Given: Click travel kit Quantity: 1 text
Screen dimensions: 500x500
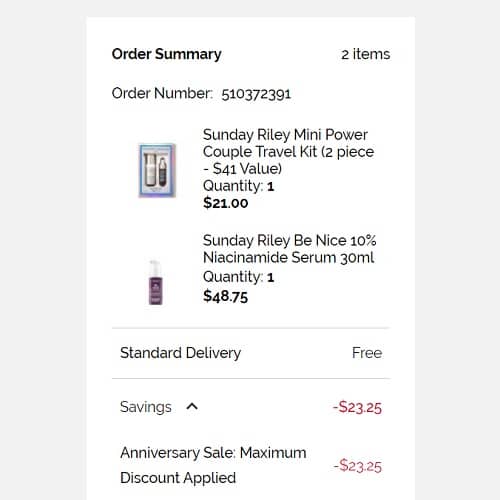Looking at the screenshot, I should (x=238, y=186).
